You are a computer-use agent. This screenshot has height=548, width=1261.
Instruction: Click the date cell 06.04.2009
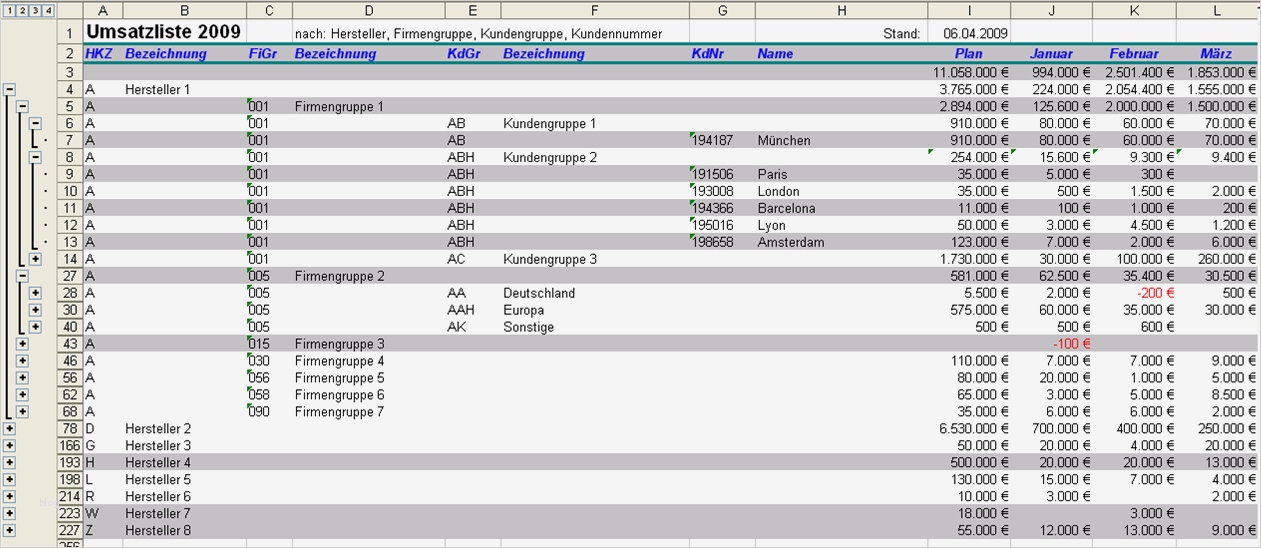[969, 33]
